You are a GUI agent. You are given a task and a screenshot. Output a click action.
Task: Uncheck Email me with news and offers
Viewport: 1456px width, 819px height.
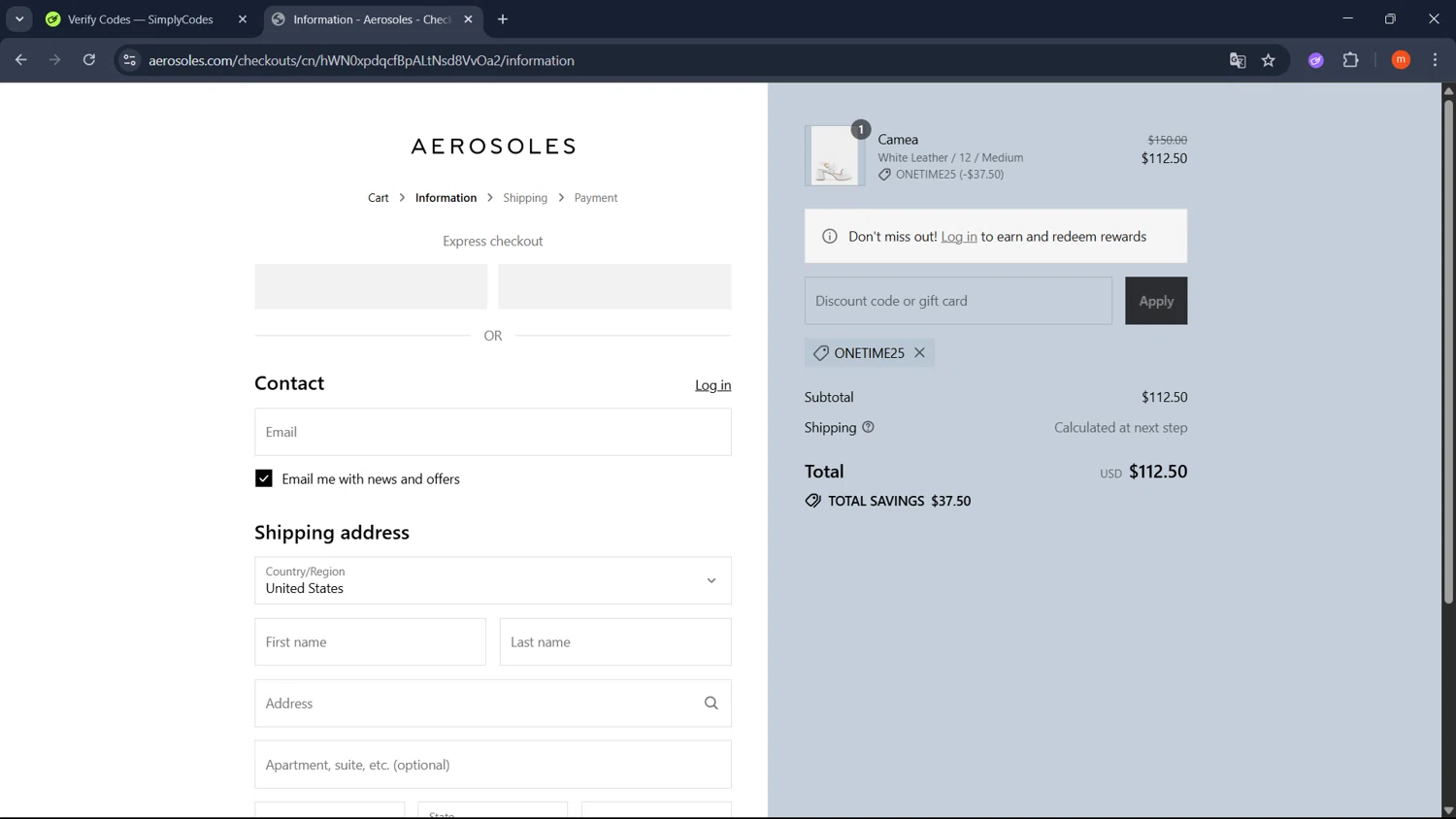264,478
